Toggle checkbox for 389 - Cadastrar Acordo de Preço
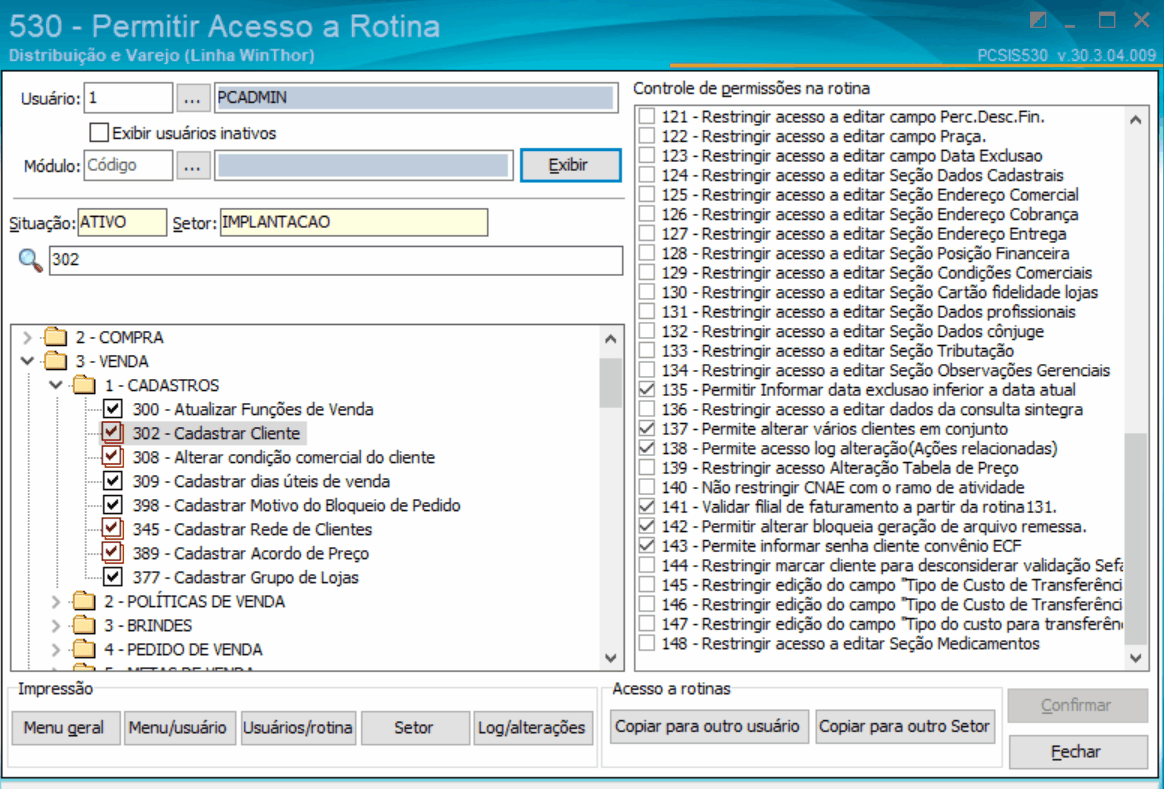The width and height of the screenshot is (1164, 789). point(112,553)
